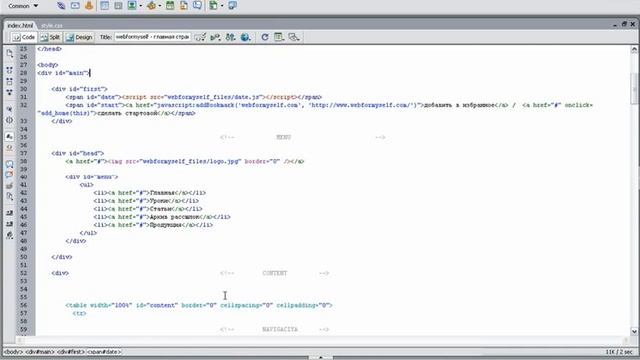Open the View Options menu
The height and width of the screenshot is (360, 640).
tap(279, 37)
